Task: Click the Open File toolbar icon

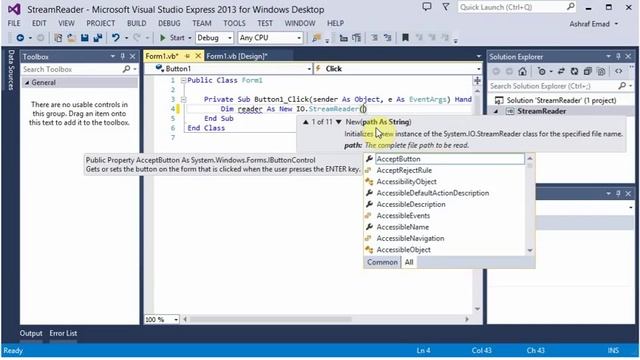Action: pyautogui.click(x=71, y=38)
